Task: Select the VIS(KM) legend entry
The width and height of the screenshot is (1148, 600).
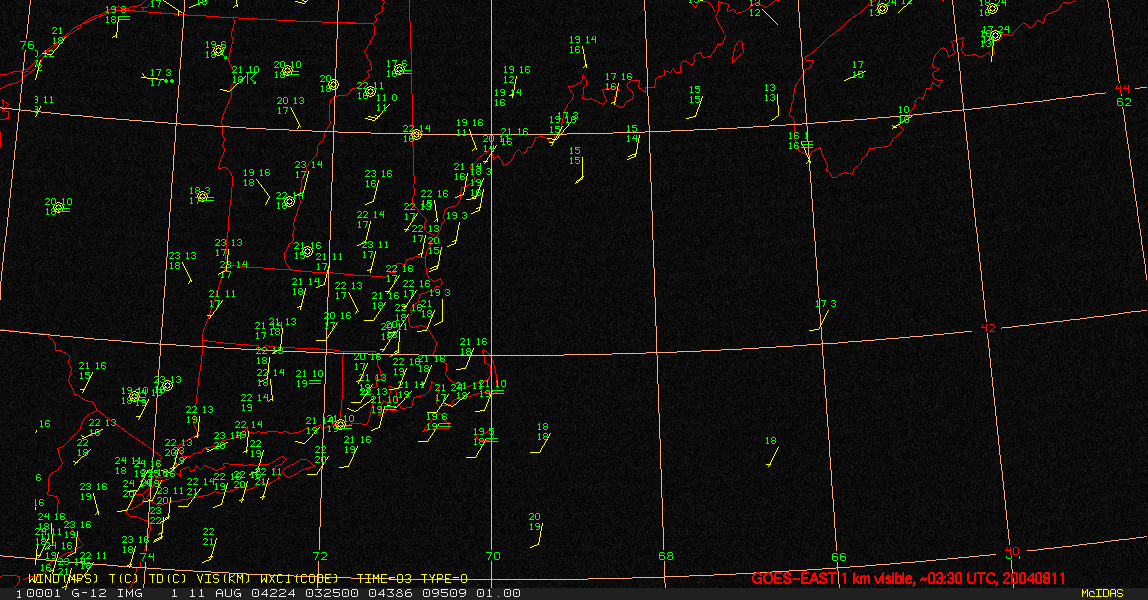Action: click(222, 579)
